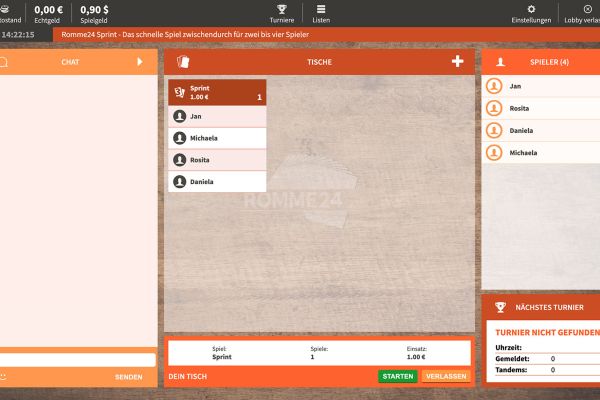Click the plus icon to add table

point(457,62)
